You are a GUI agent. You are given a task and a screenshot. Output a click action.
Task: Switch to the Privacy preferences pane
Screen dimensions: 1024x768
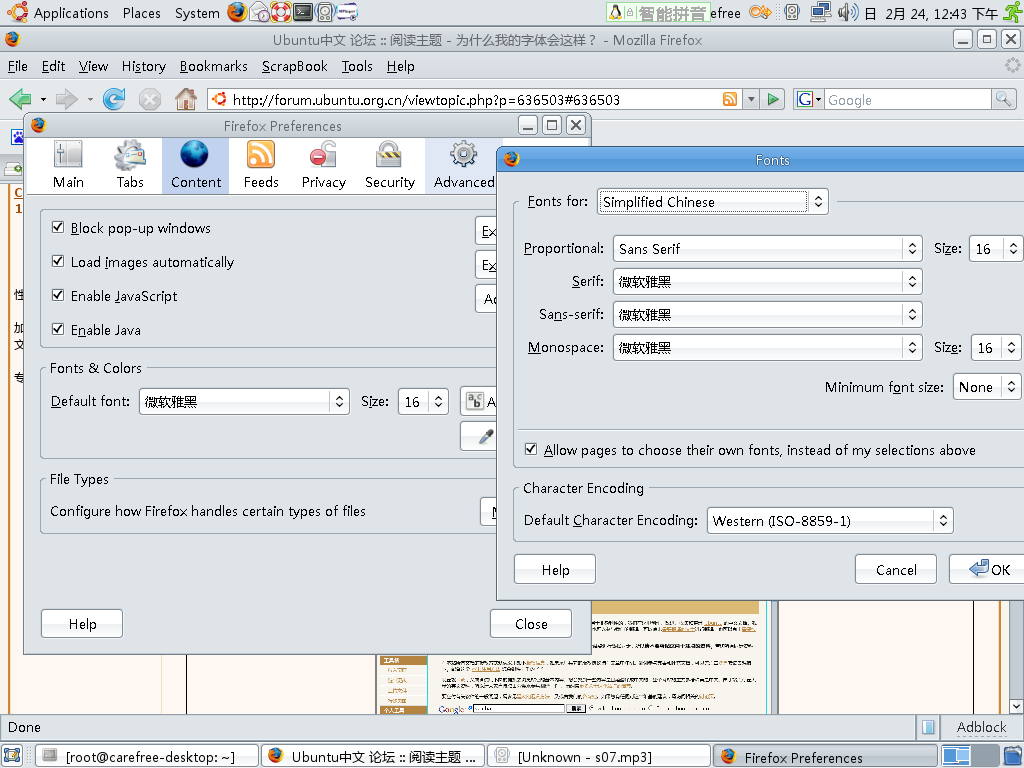(323, 165)
